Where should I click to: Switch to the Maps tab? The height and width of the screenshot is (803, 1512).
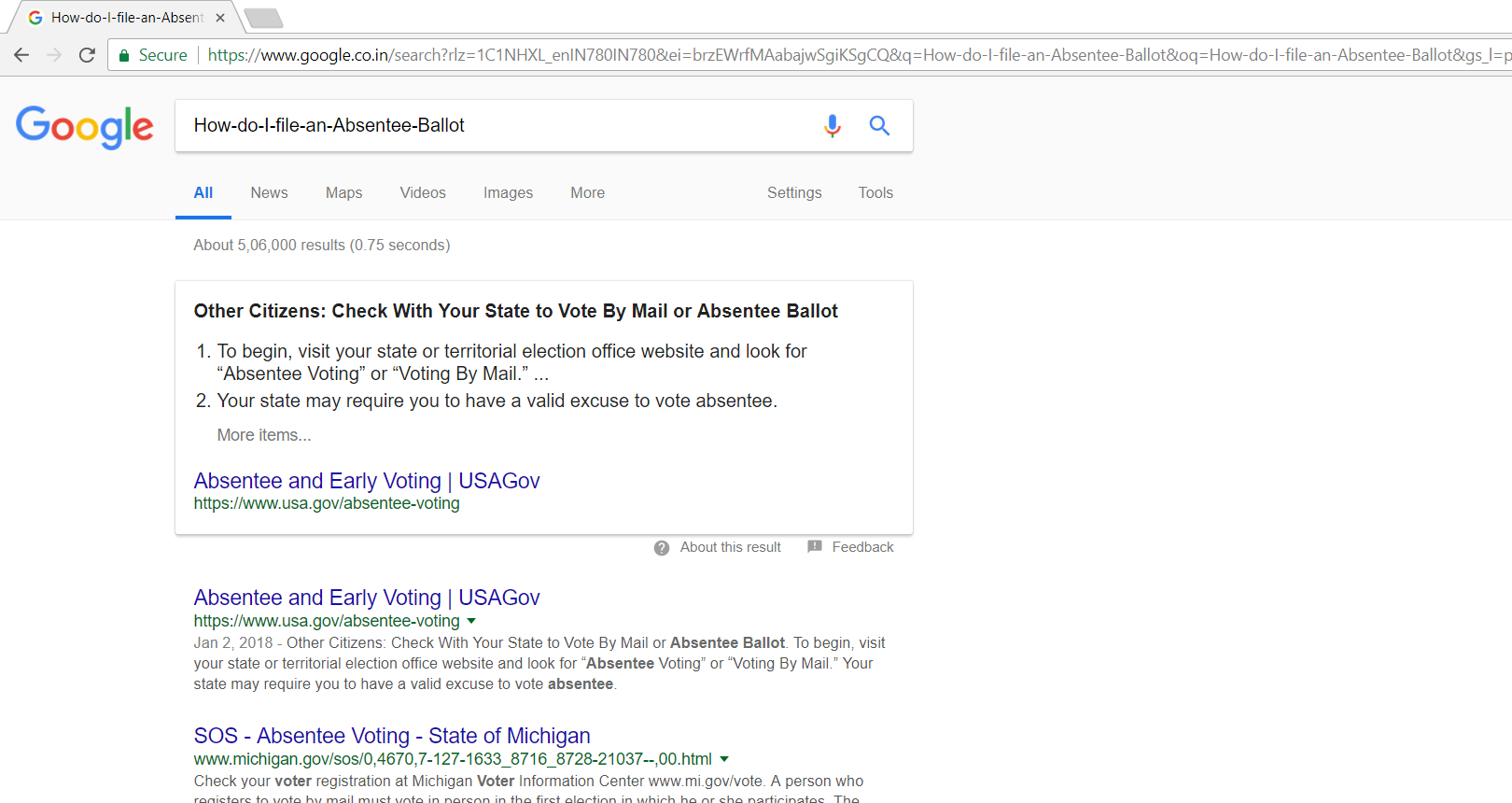(343, 193)
